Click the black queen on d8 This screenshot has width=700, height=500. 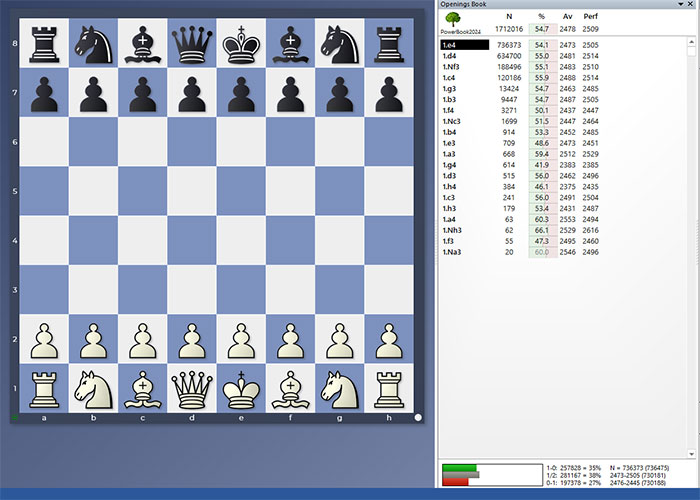coord(192,44)
